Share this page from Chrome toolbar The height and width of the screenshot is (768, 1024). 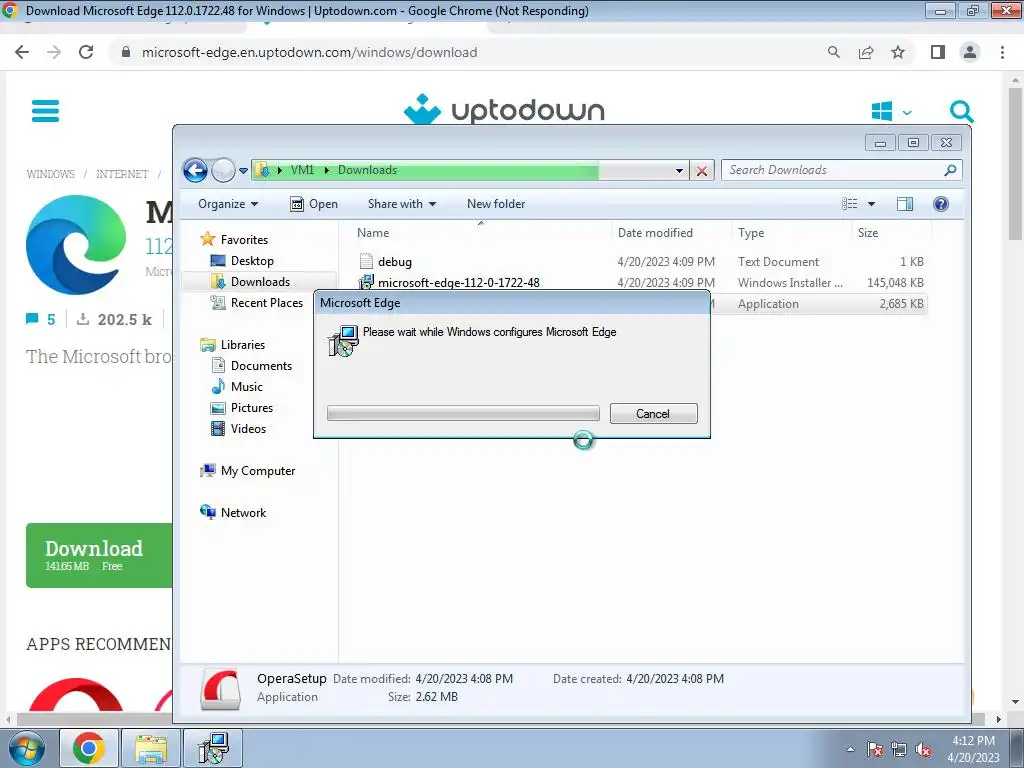point(866,52)
